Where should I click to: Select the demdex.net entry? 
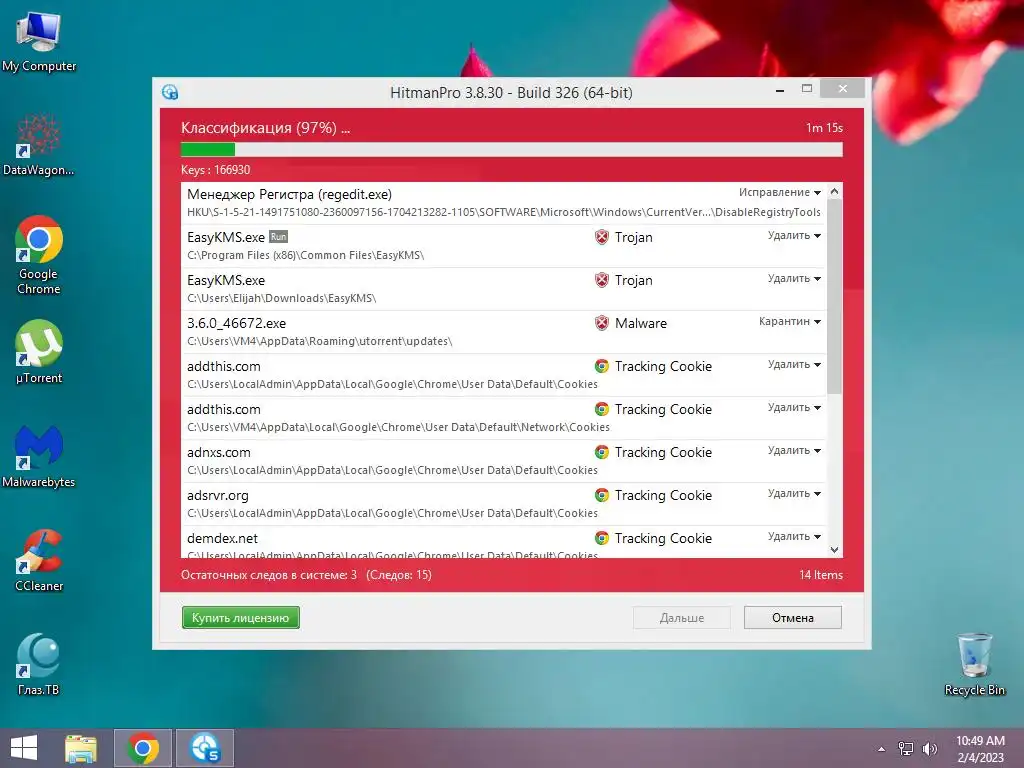tap(504, 543)
